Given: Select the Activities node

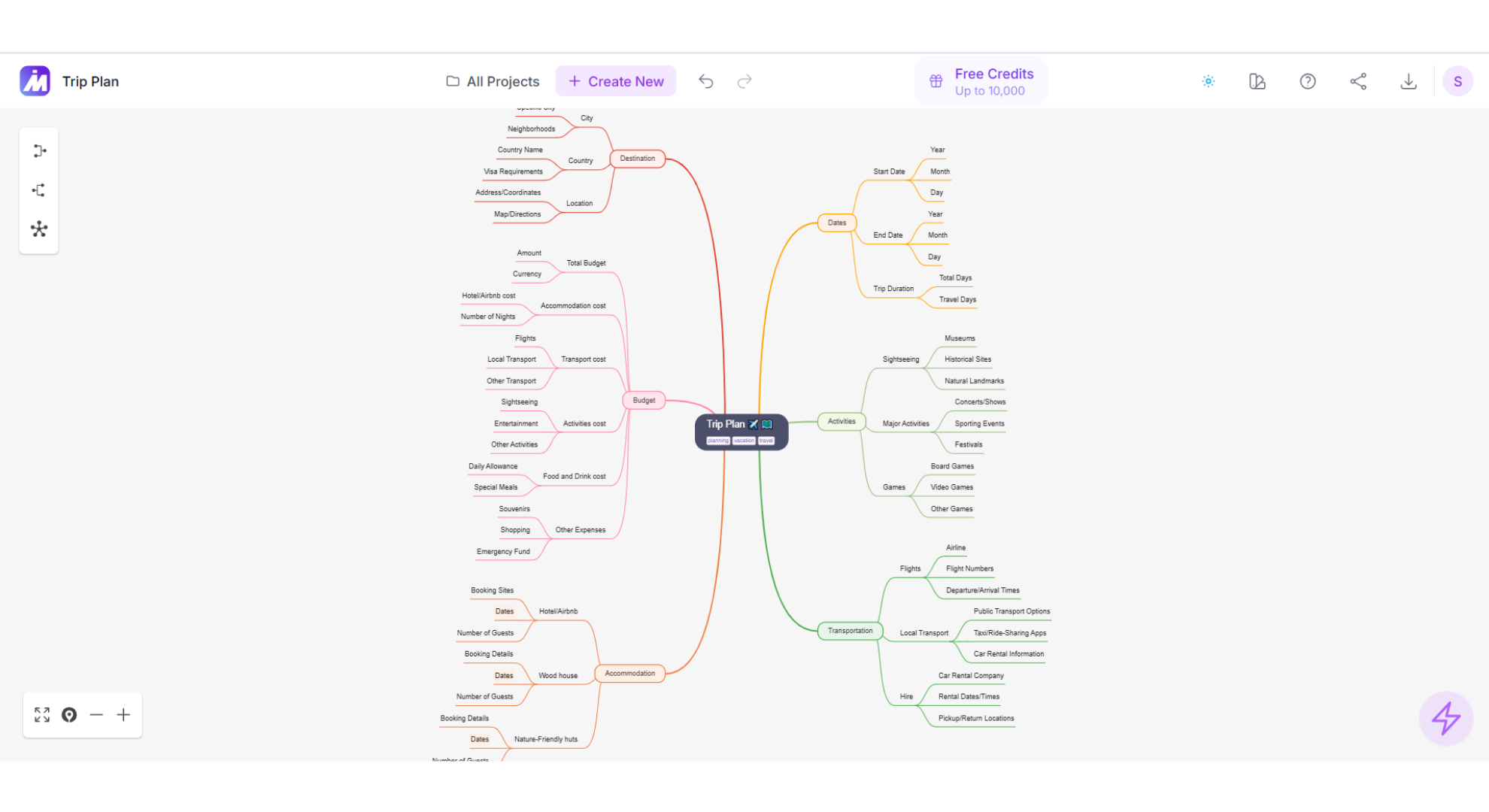Looking at the screenshot, I should click(x=842, y=422).
